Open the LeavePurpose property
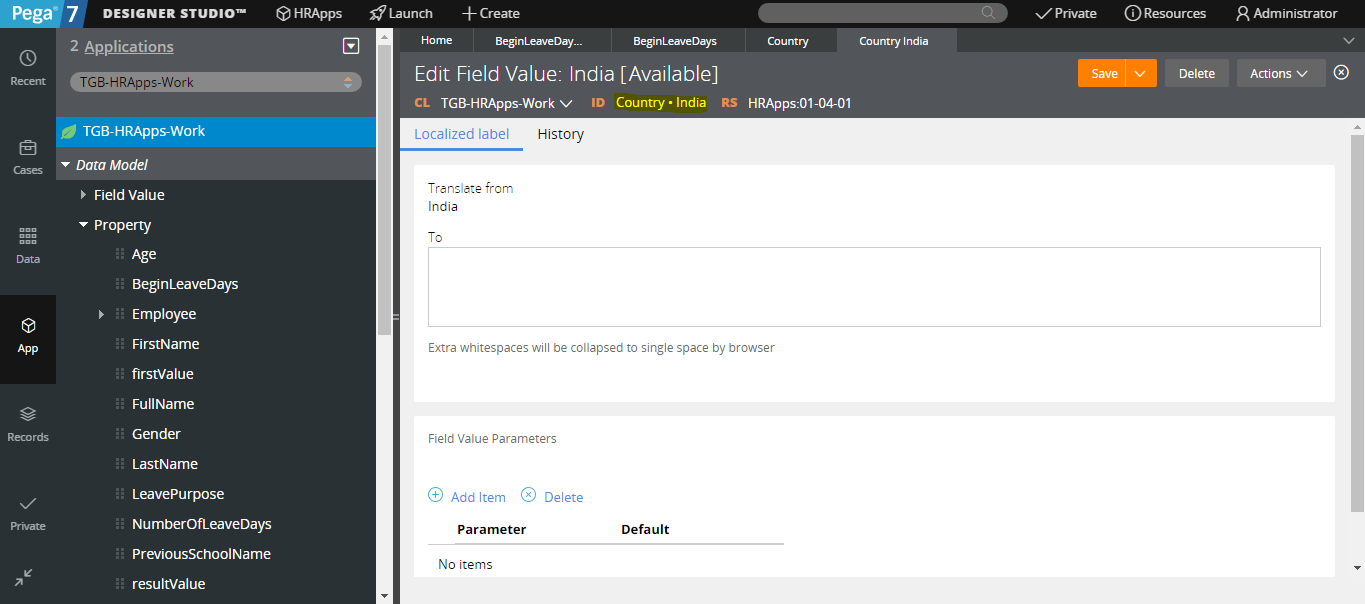1365x604 pixels. (x=178, y=494)
